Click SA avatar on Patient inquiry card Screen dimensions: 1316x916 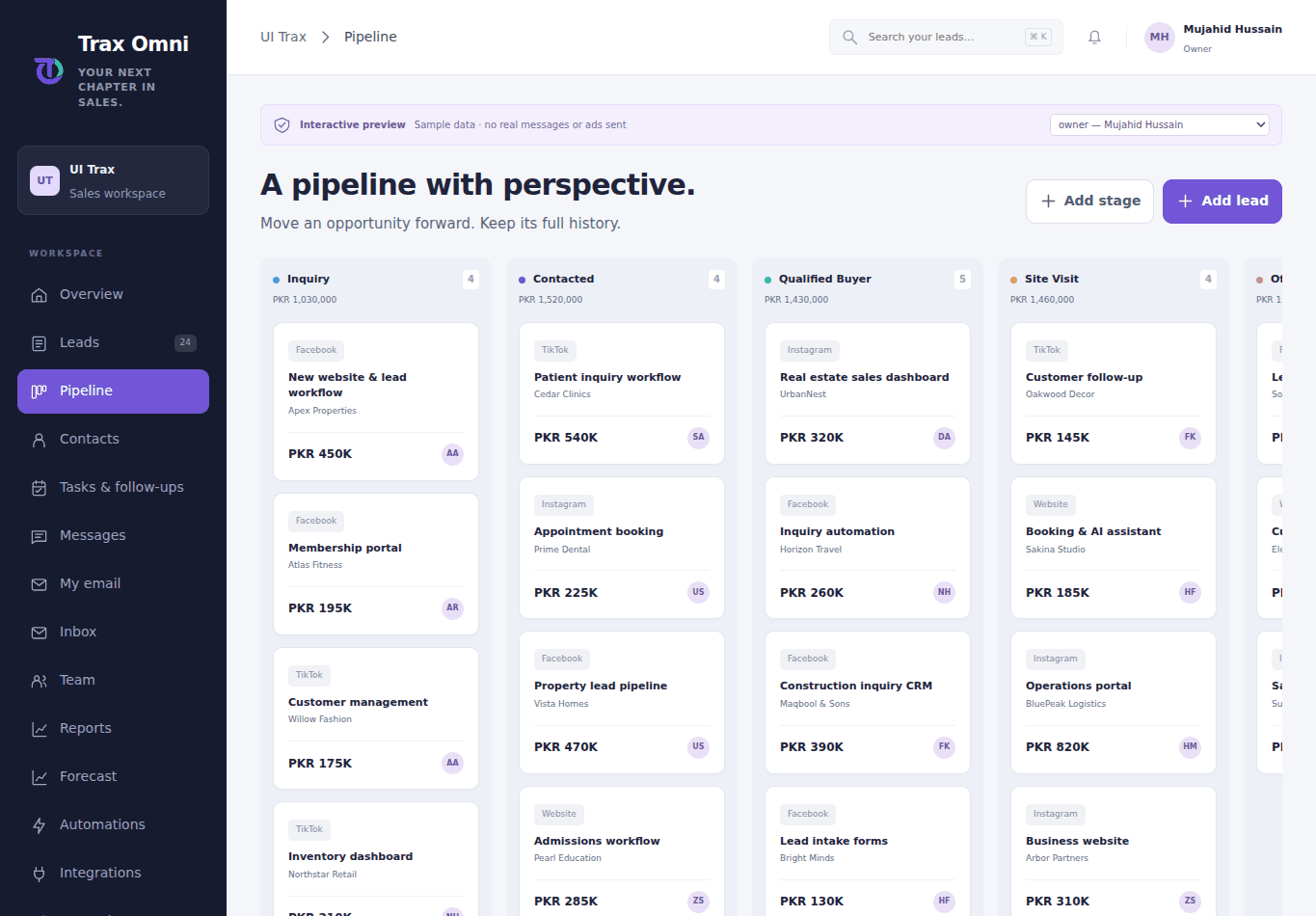[698, 438]
